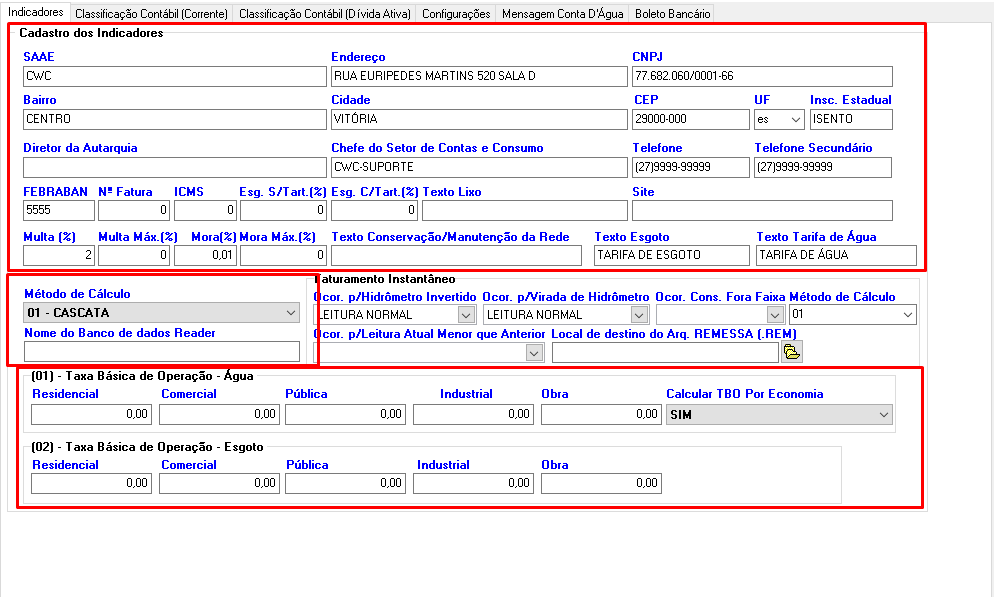Go to Boleto Bancário tab
The height and width of the screenshot is (597, 994).
(x=672, y=14)
